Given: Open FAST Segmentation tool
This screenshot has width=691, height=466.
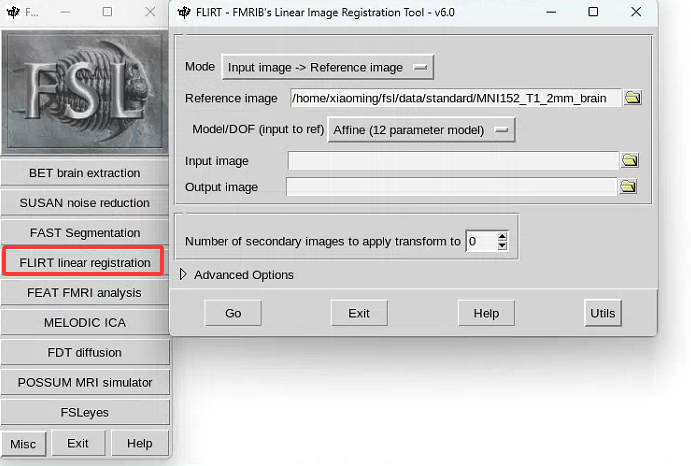Looking at the screenshot, I should pos(85,233).
